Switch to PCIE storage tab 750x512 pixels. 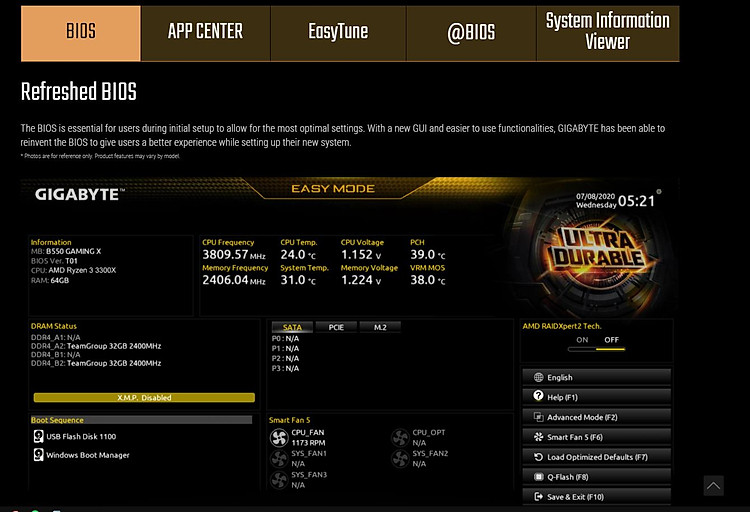336,327
